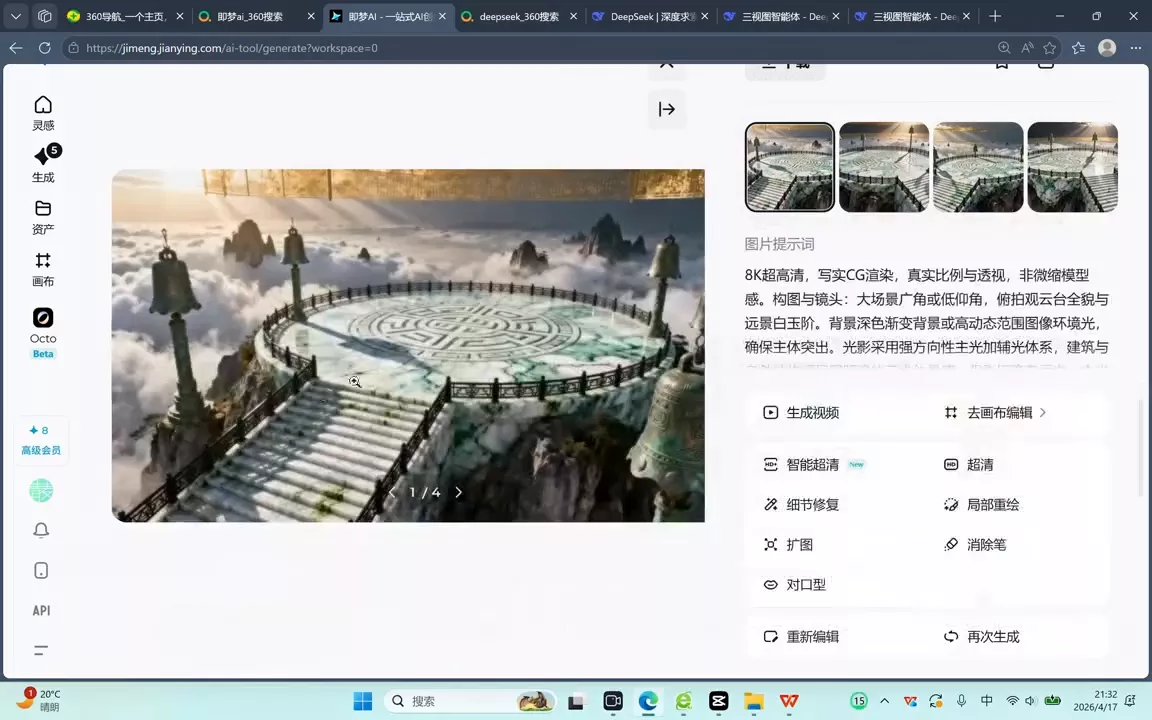Open the 资产 assets folder in sidebar
This screenshot has height=720, width=1152.
click(43, 217)
